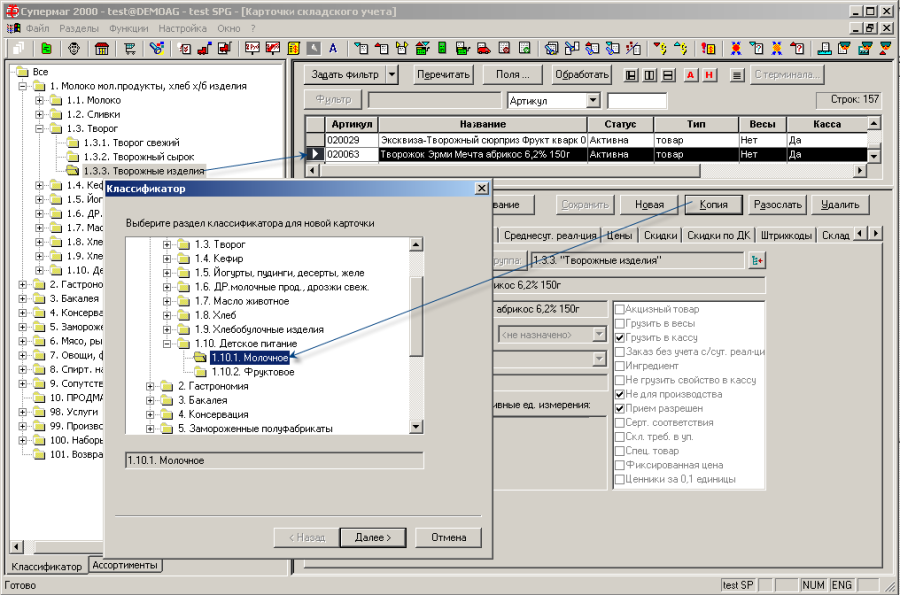This screenshot has width=900, height=595.
Task: Switch to the Штрихкоды tab
Action: coord(786,235)
